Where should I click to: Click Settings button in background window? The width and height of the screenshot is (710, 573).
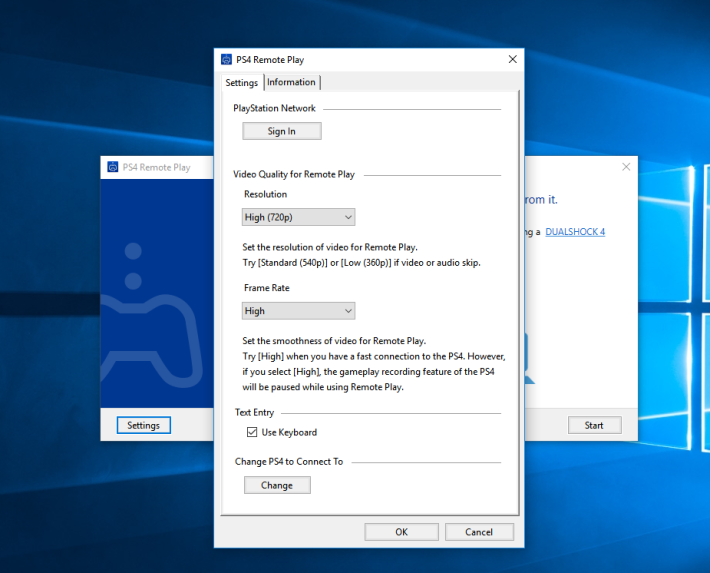[144, 425]
